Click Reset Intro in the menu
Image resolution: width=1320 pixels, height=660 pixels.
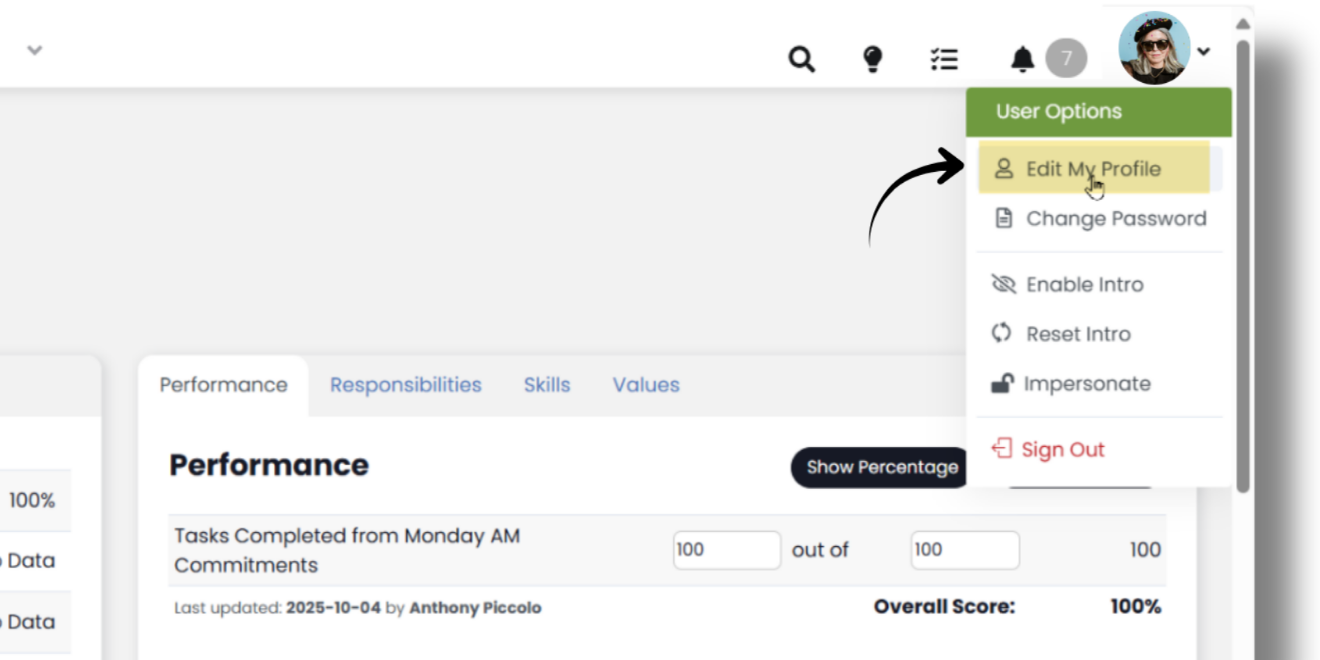click(x=1078, y=334)
